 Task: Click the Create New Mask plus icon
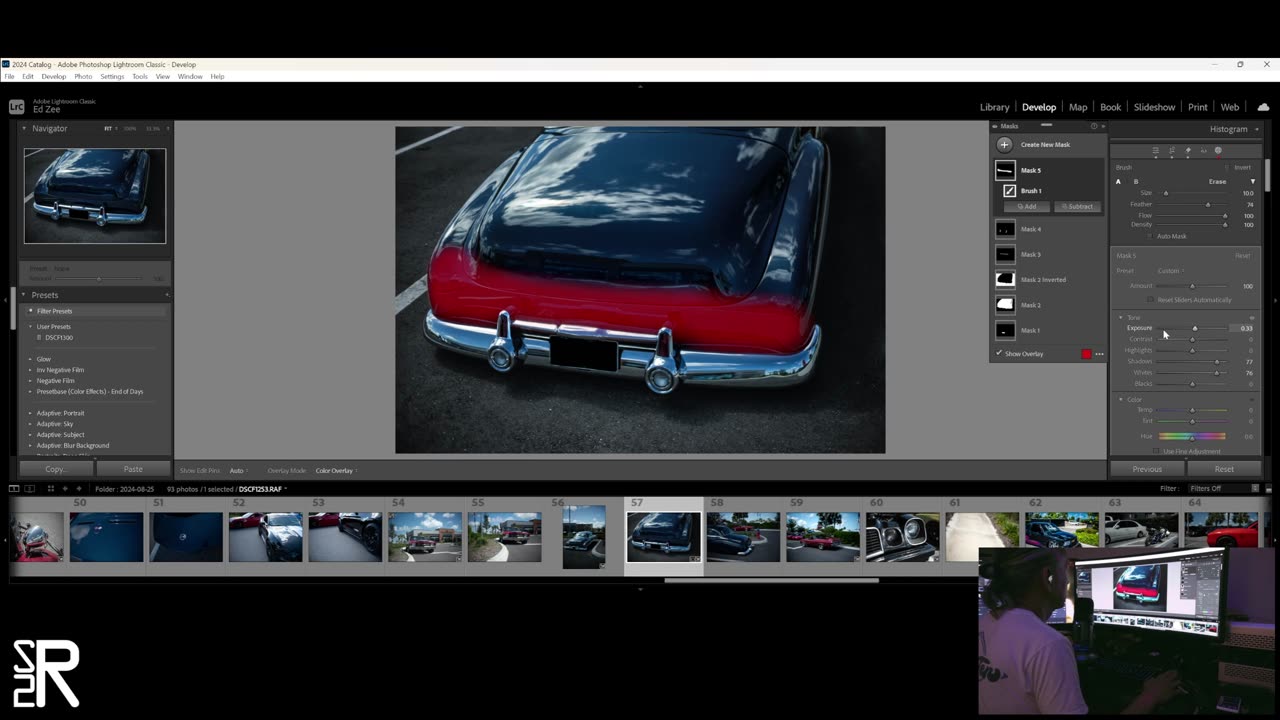pyautogui.click(x=1004, y=144)
